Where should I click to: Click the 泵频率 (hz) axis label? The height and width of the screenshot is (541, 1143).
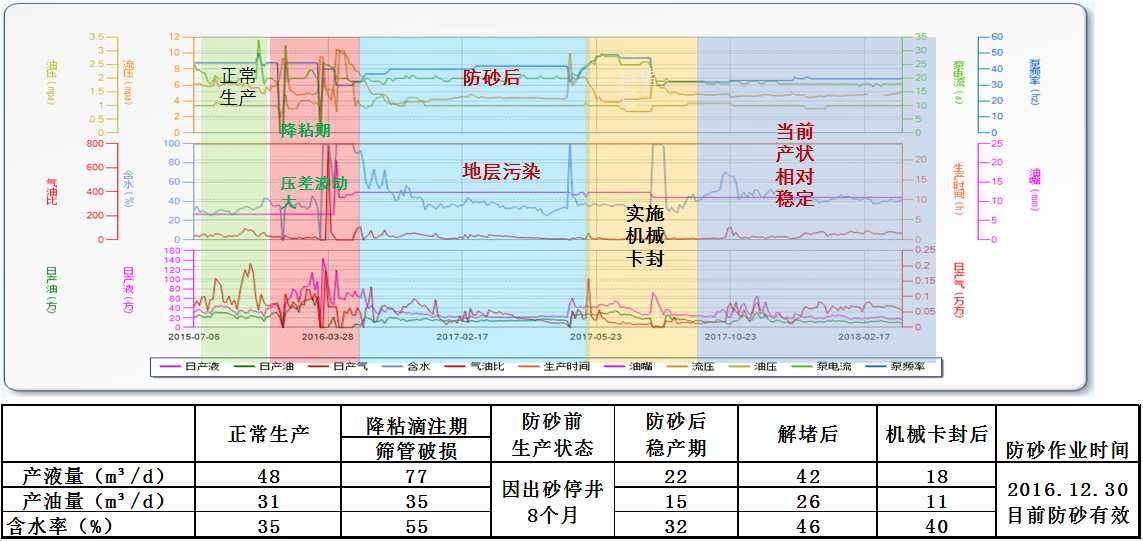pyautogui.click(x=1035, y=84)
